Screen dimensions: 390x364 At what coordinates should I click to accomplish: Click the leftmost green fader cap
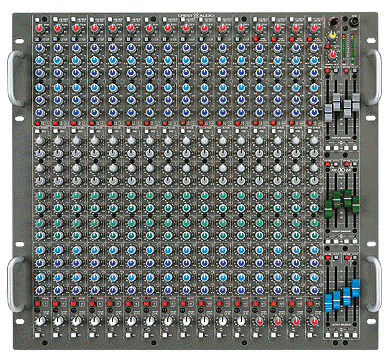point(328,209)
